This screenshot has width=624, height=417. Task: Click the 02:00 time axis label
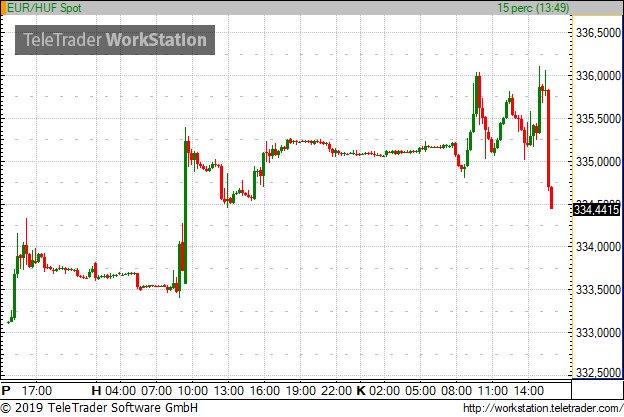coord(384,391)
